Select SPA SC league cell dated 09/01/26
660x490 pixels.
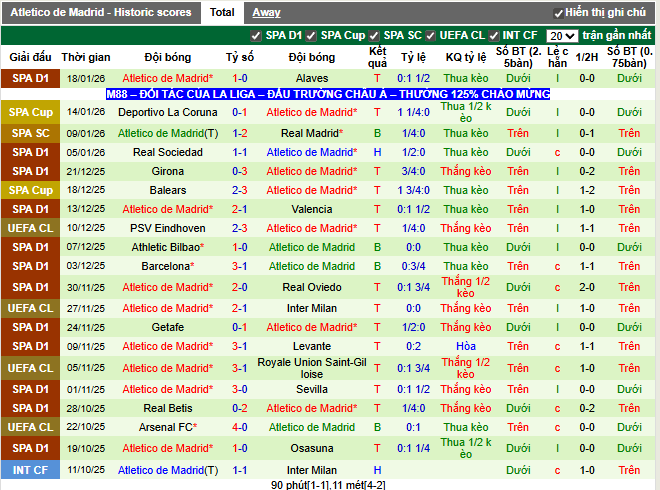(30, 133)
